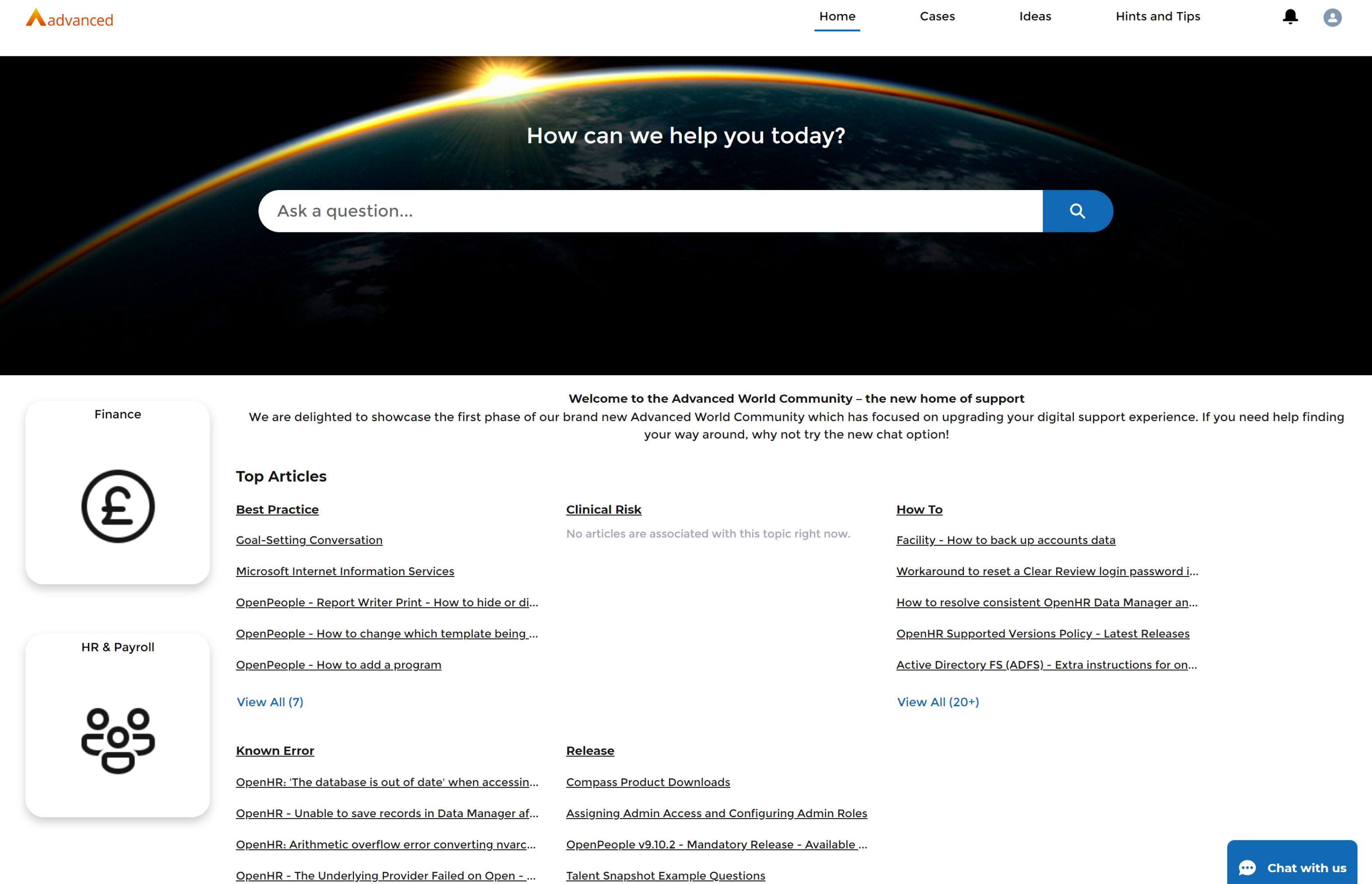Open Compass Product Downloads article
The width and height of the screenshot is (1372, 884).
648,782
